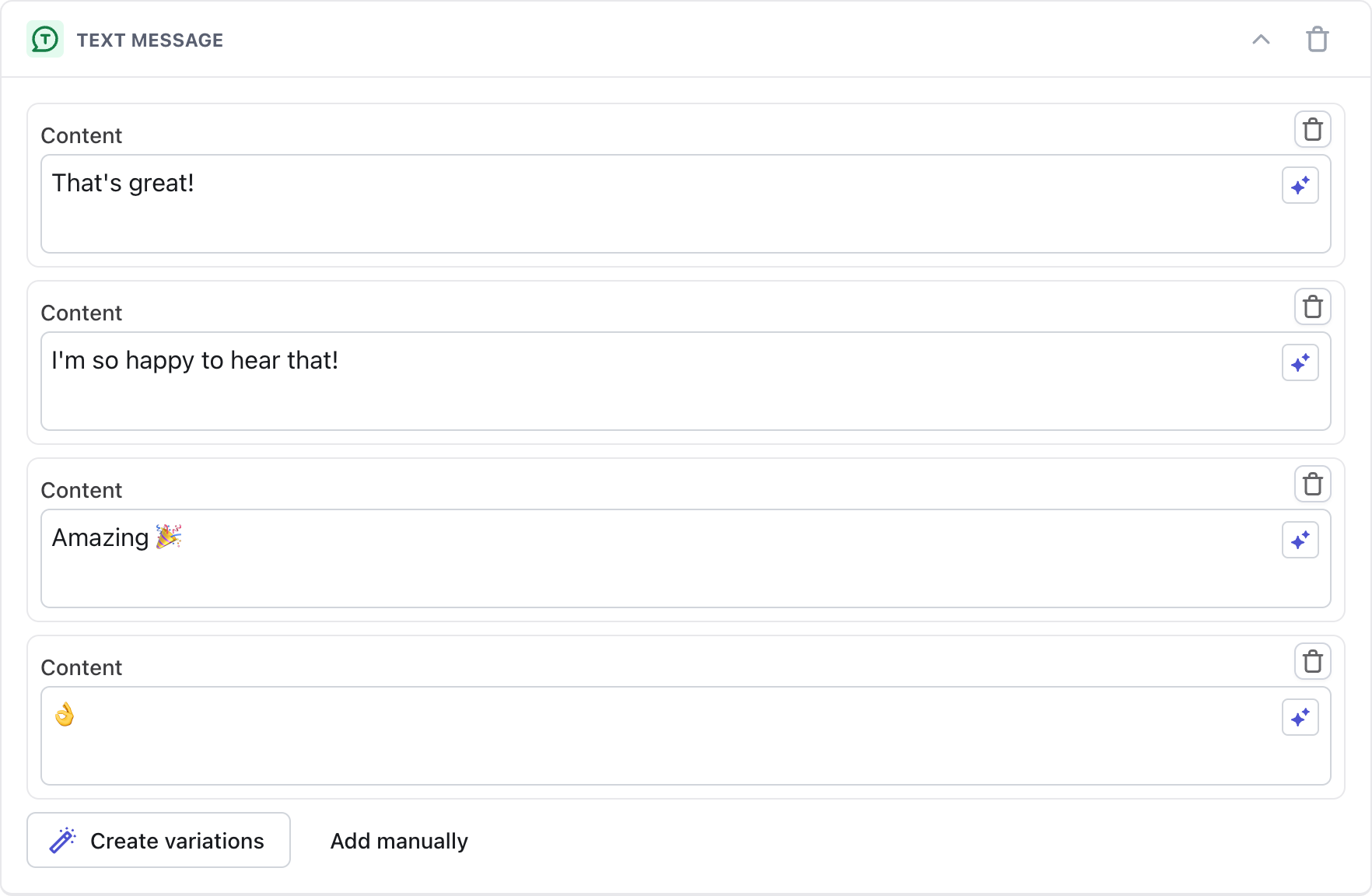Screen dimensions: 1372x896
Task: Open AI sparkle assistant for "I'm so happy to hear that!"
Action: point(1300,362)
